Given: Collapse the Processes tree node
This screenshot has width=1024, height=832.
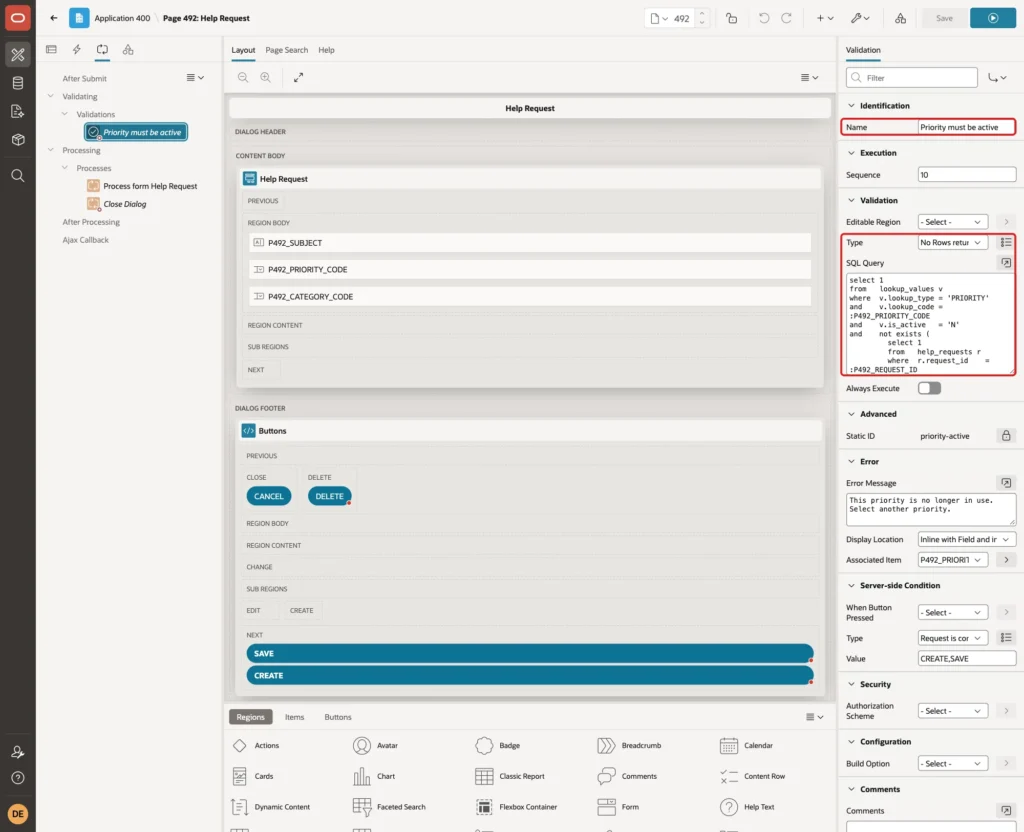Looking at the screenshot, I should 65,168.
